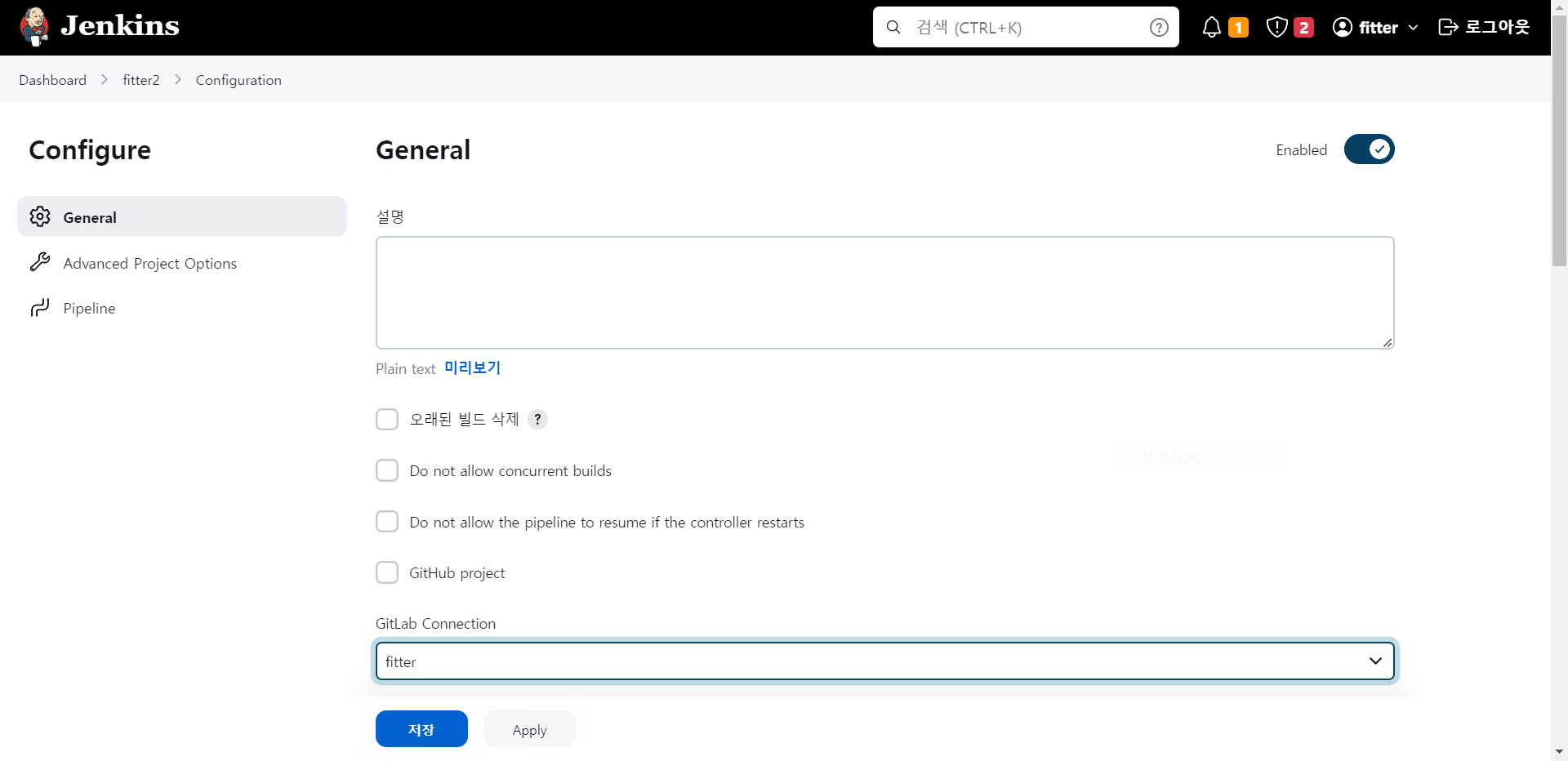Click scrollbar up arrow

coord(1559,7)
